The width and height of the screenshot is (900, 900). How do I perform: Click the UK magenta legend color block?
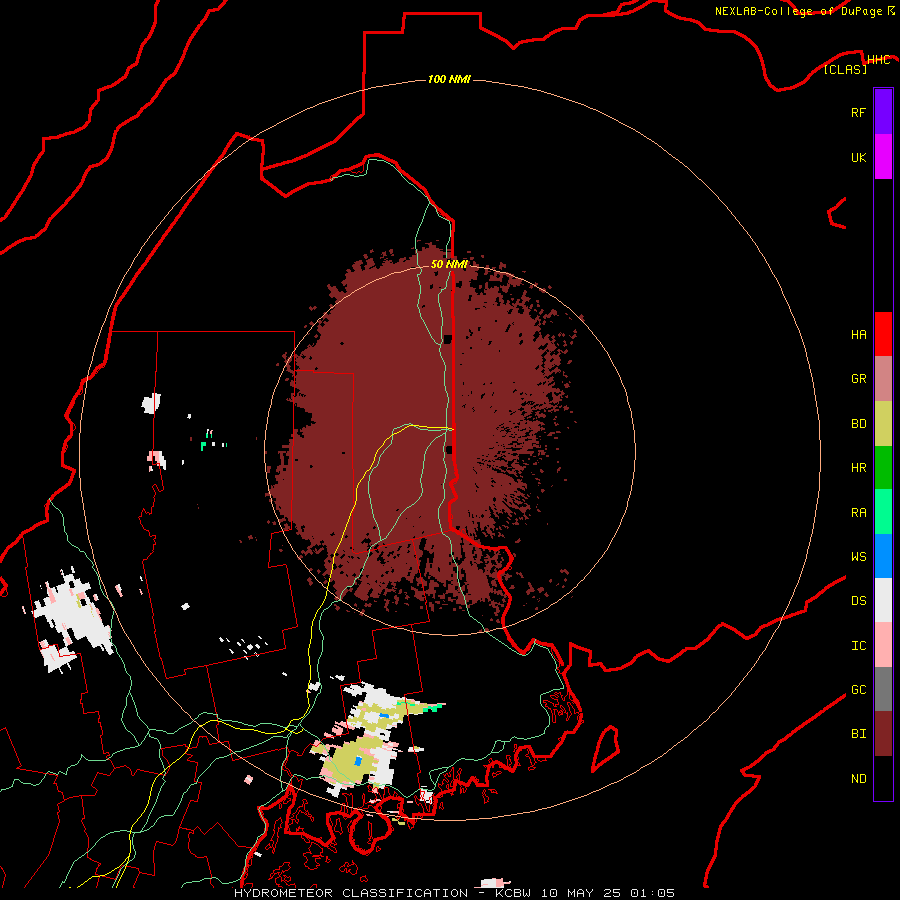883,157
